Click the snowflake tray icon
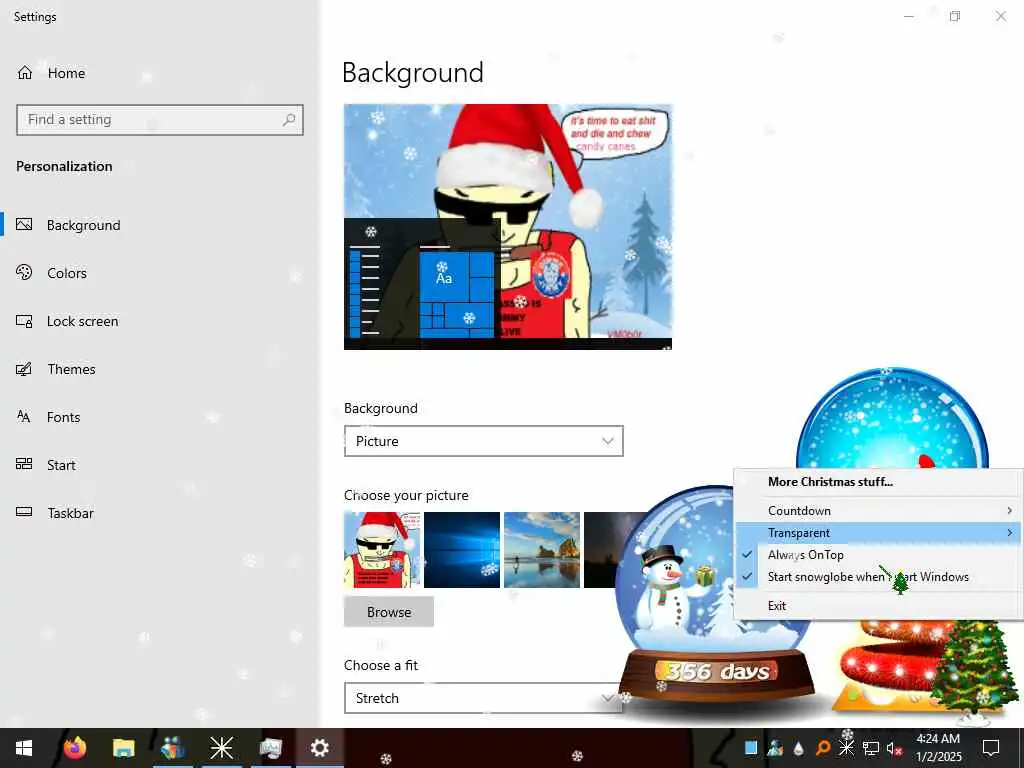1024x768 pixels. 846,748
